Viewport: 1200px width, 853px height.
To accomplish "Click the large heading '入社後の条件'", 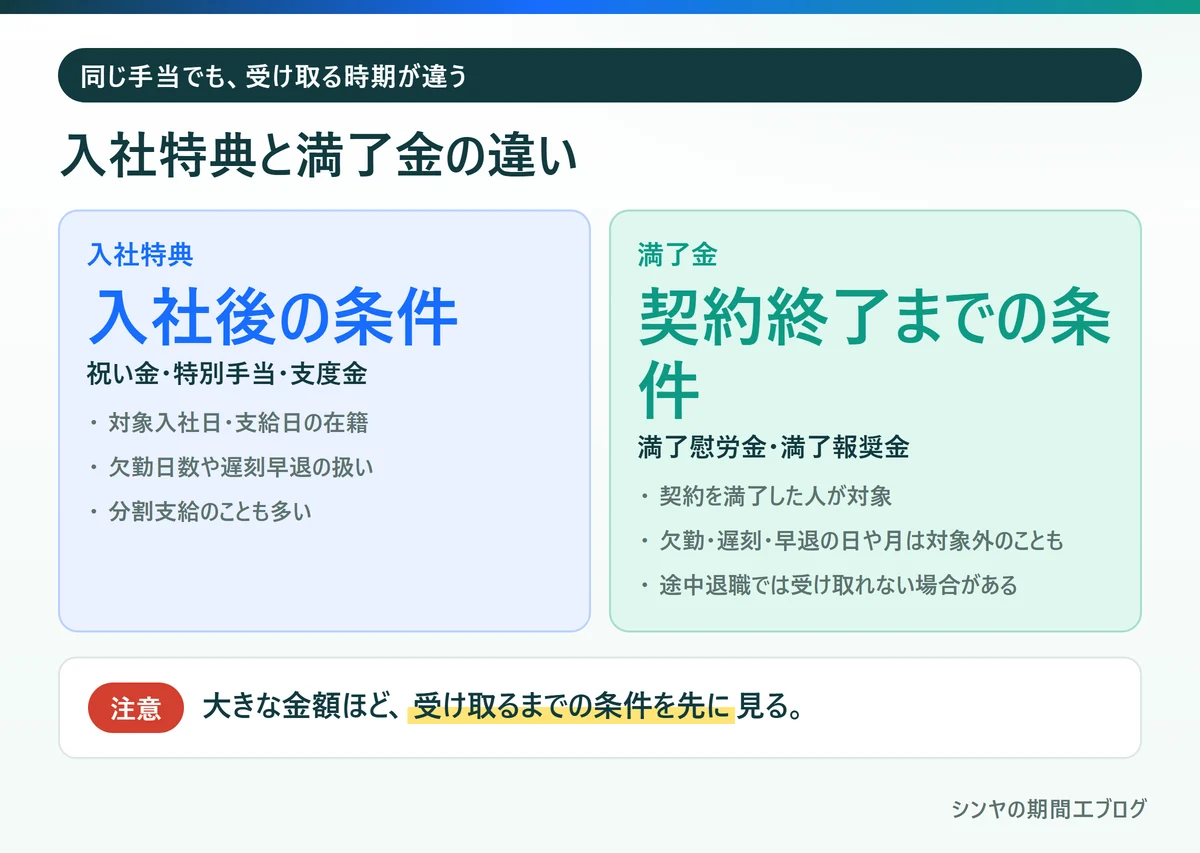I will pos(273,316).
